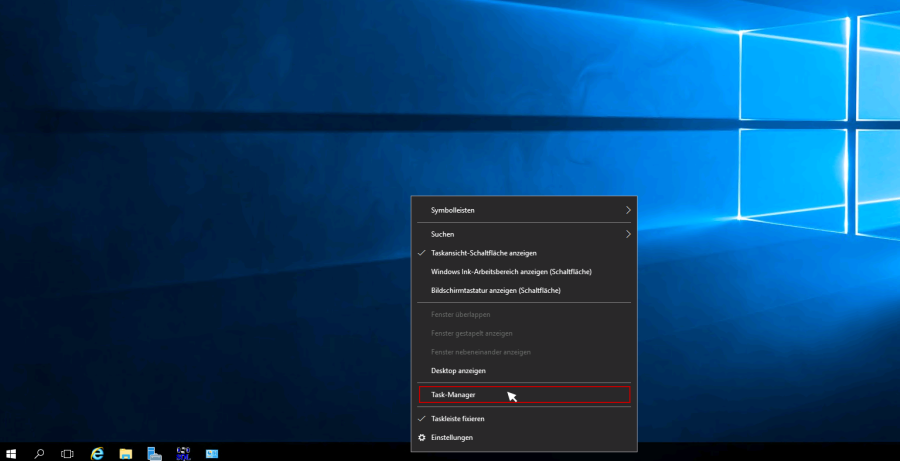Click greyed-out Fenster gestapelt anzeigen
This screenshot has height=461, width=900.
471,333
